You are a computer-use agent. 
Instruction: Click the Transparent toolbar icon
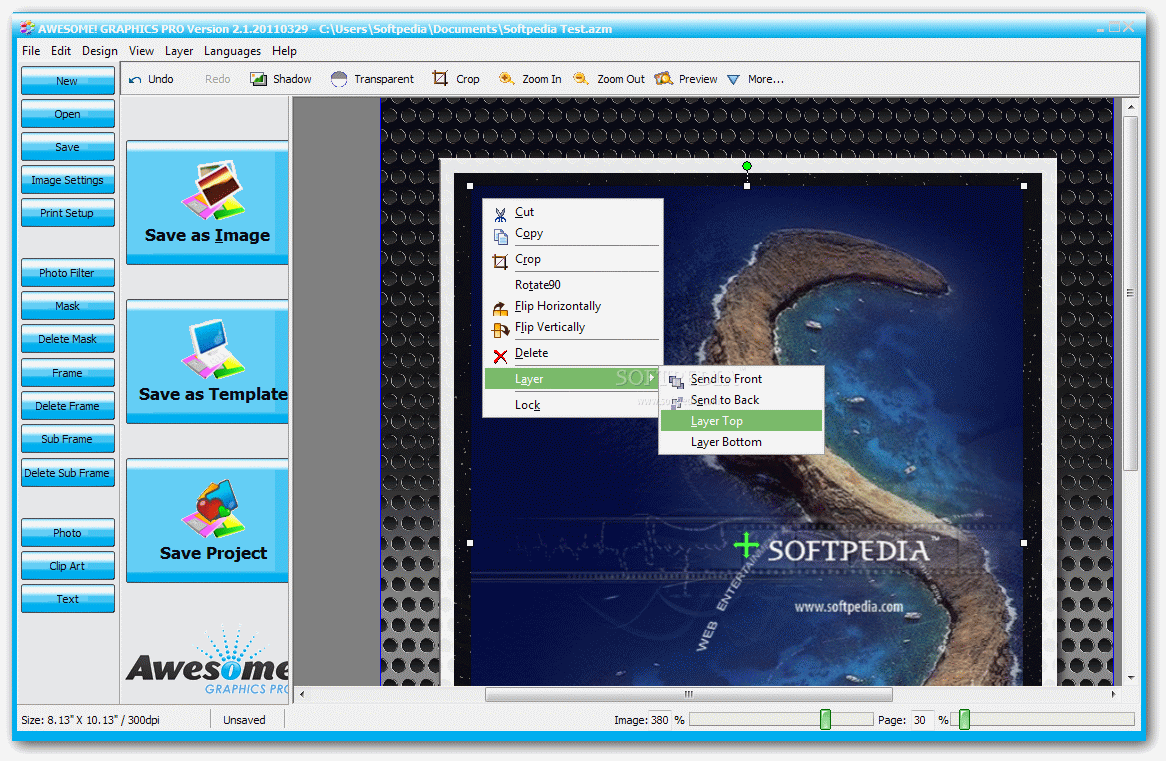pos(338,79)
